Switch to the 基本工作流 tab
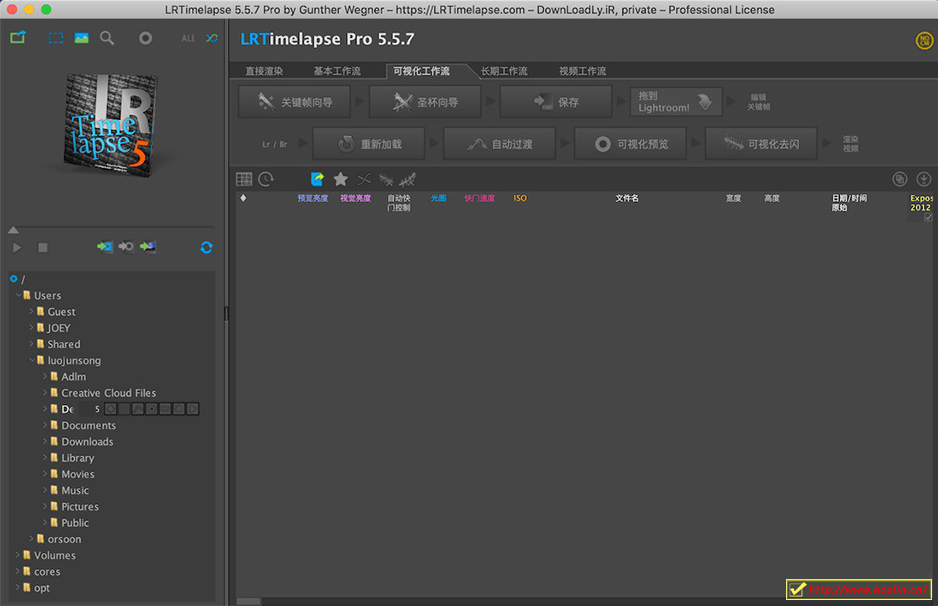 (x=337, y=71)
